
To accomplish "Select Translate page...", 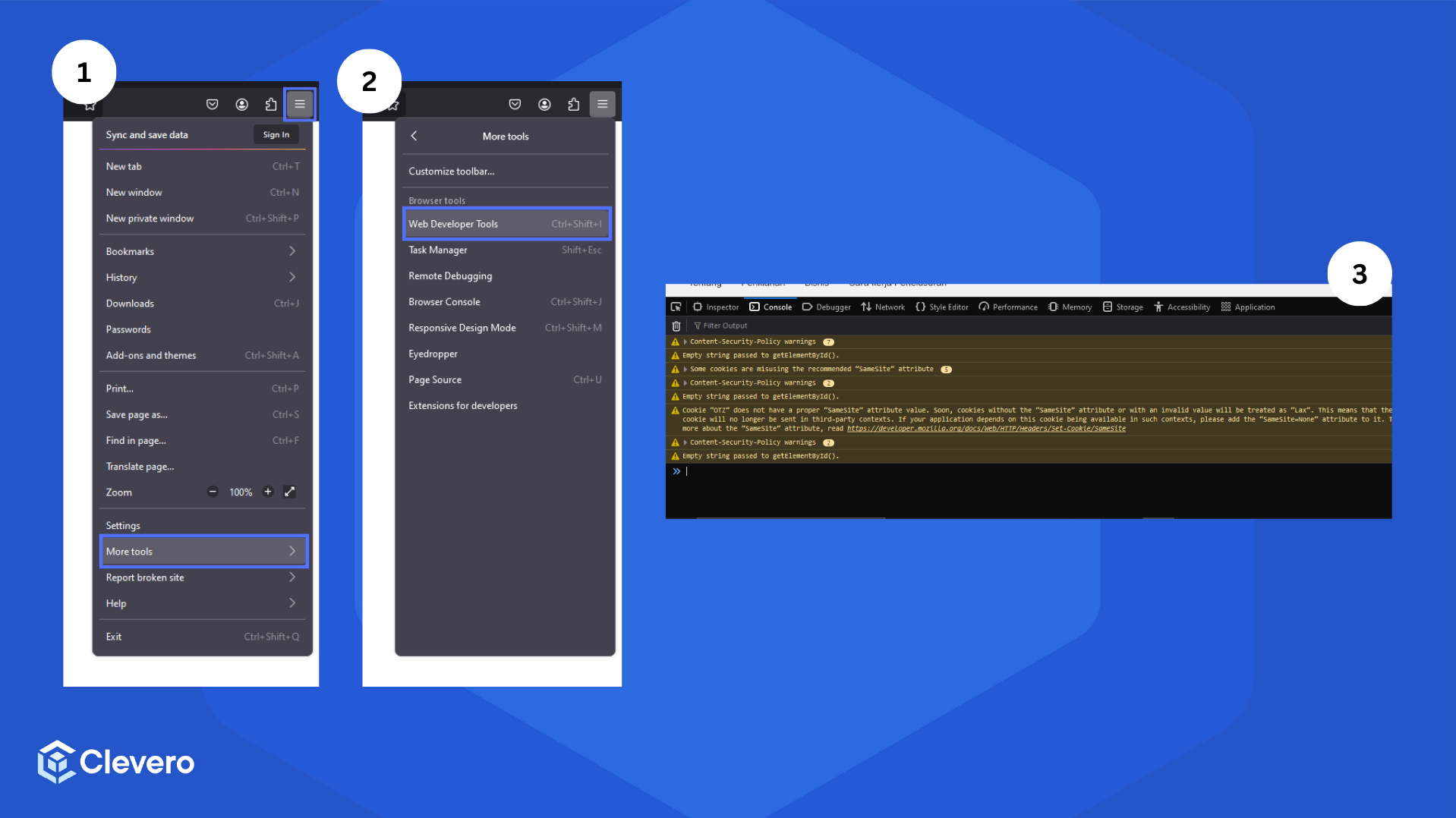I will (x=203, y=467).
